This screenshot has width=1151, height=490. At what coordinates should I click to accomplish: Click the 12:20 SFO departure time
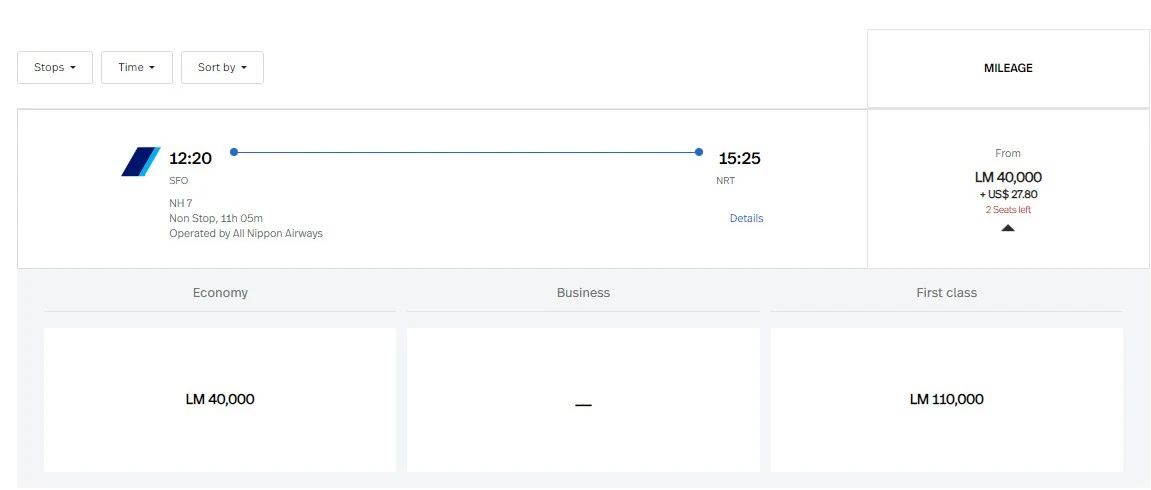[190, 158]
